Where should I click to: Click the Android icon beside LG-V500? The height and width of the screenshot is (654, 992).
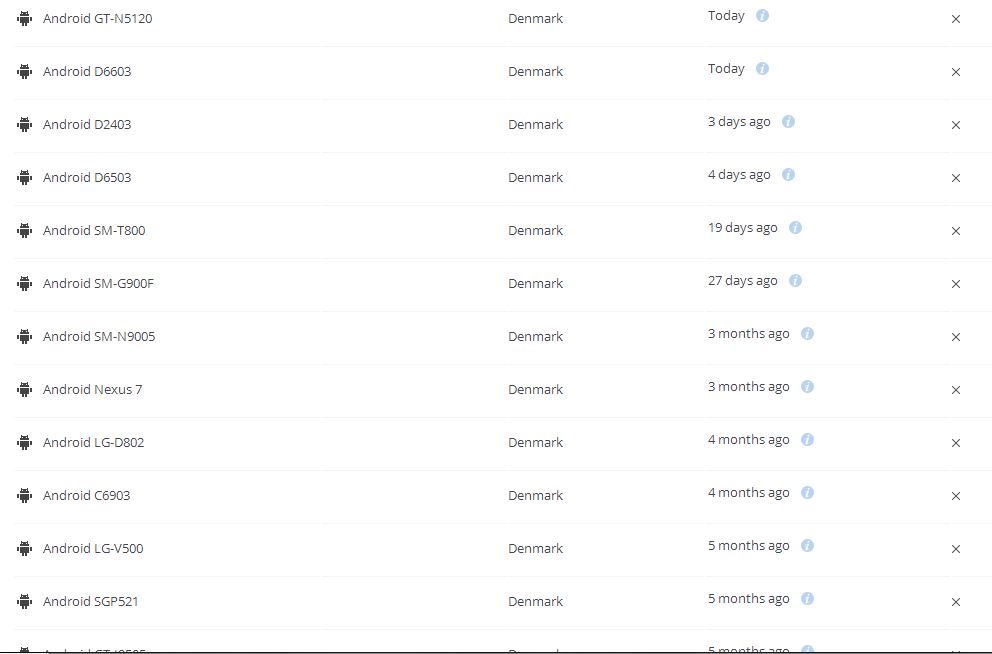click(x=25, y=548)
